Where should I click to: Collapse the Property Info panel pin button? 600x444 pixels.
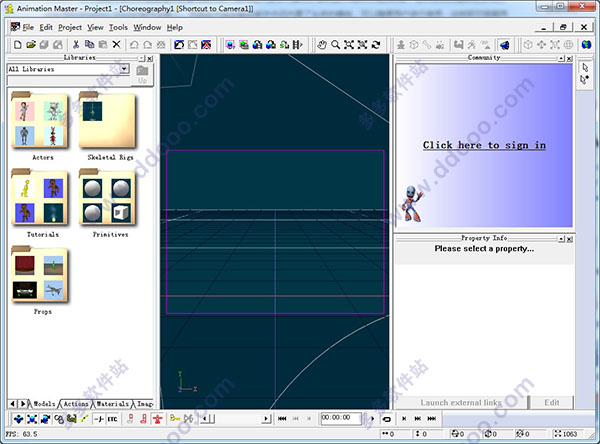(x=561, y=239)
